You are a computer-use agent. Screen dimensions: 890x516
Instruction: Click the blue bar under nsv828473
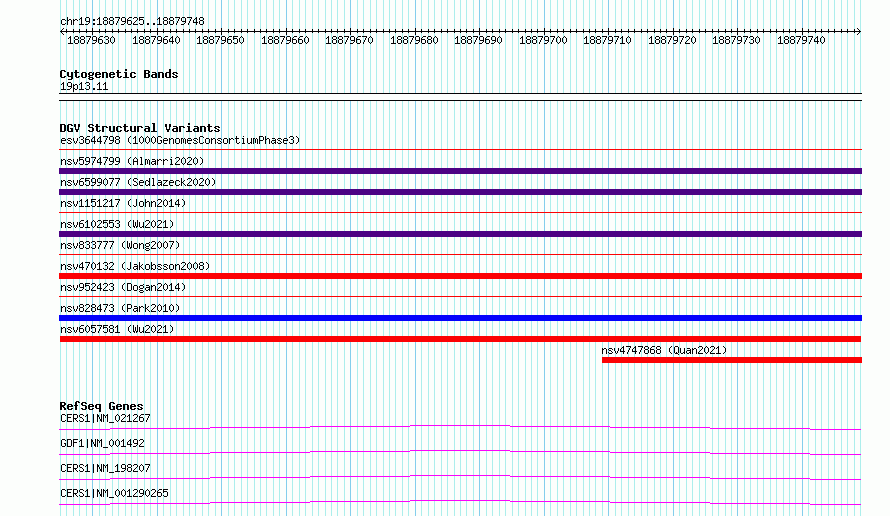[460, 318]
